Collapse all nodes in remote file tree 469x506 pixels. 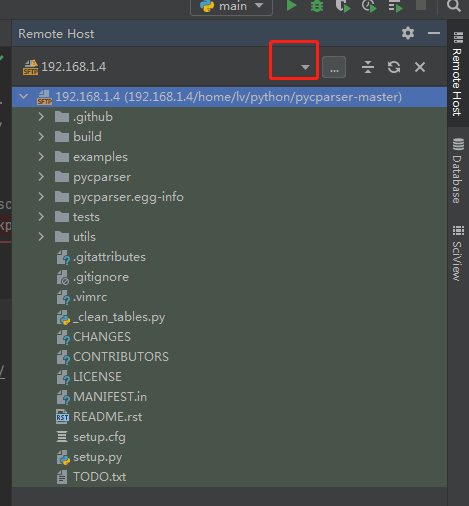(x=368, y=67)
